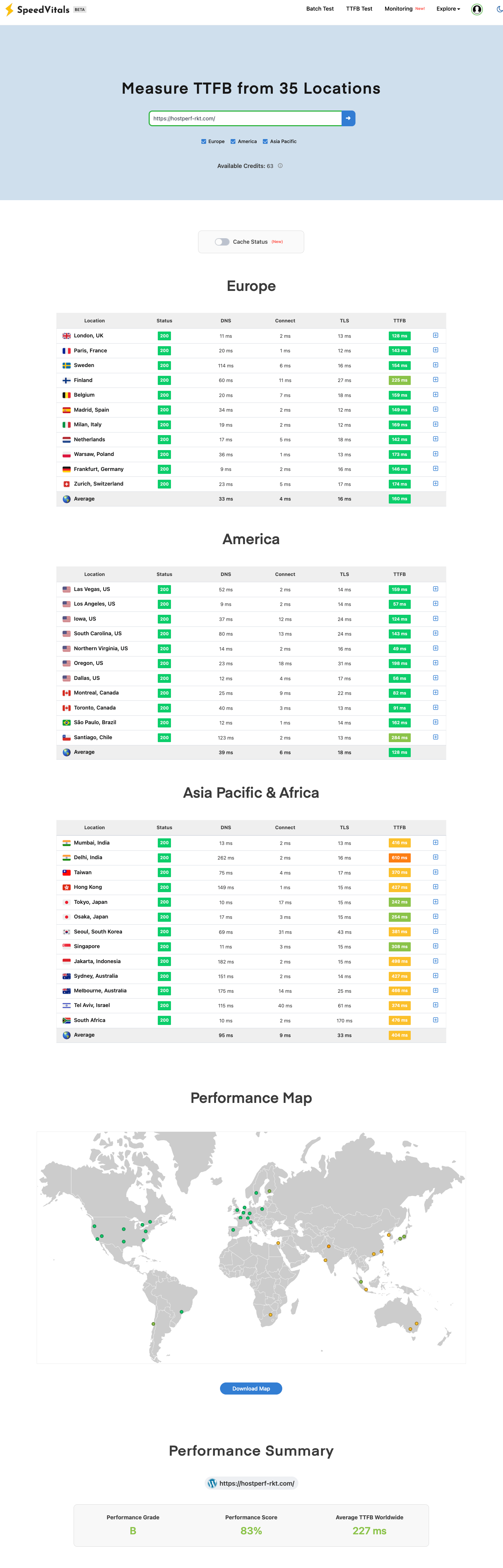503x1568 pixels.
Task: Click the SpeedVitals lightning logo
Action: click(x=9, y=10)
